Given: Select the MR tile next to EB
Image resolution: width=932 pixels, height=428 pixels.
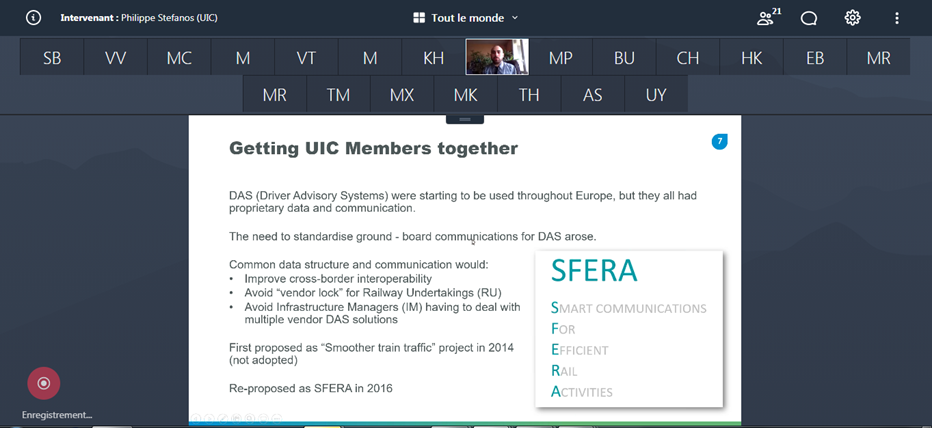Looking at the screenshot, I should pyautogui.click(x=879, y=58).
